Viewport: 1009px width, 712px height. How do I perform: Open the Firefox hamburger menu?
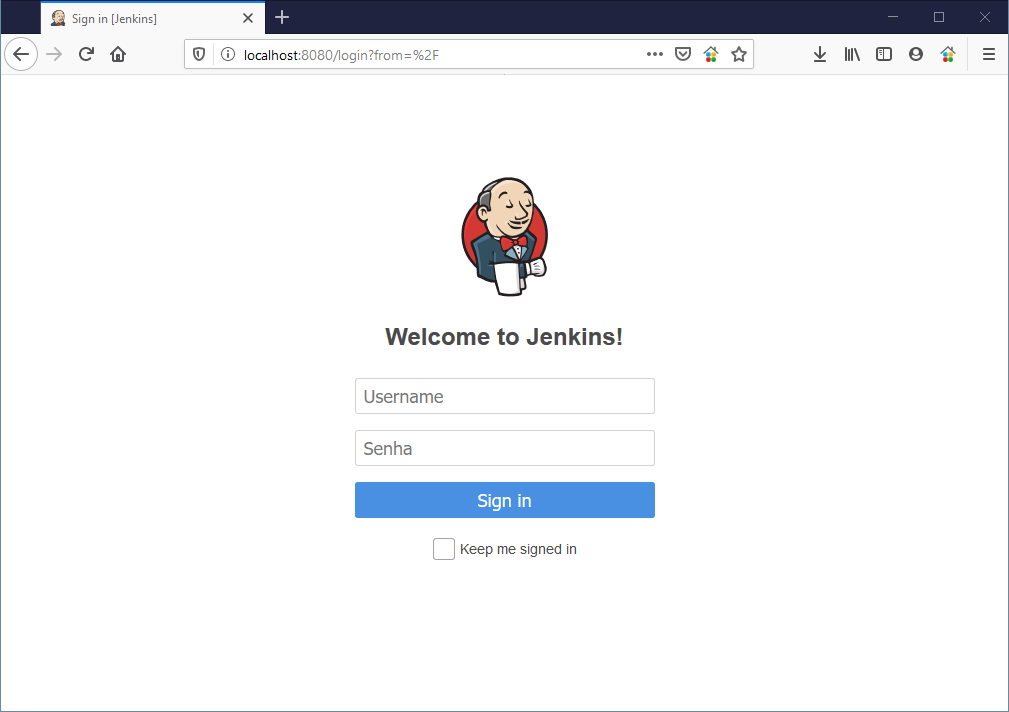coord(988,54)
